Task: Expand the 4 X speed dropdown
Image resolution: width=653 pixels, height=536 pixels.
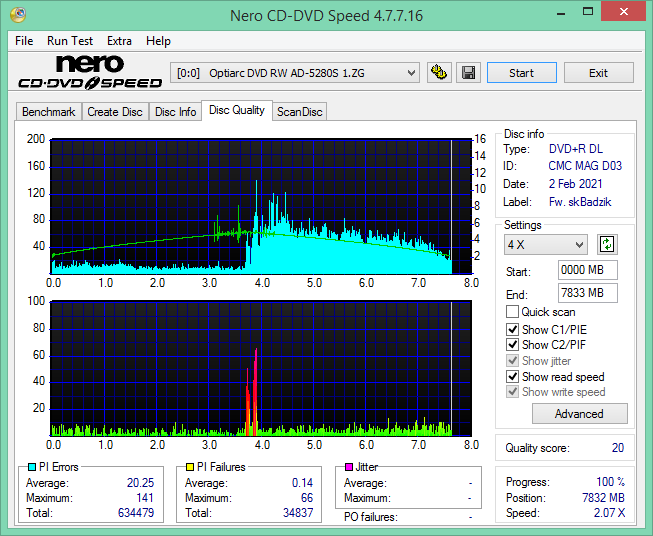Action: click(546, 244)
